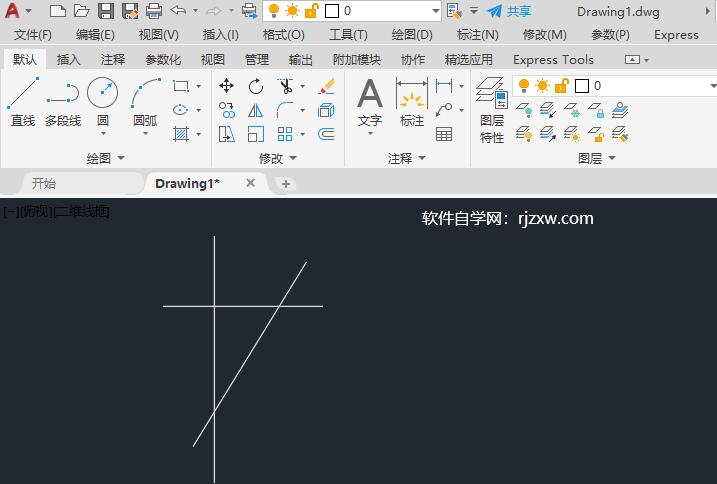Image resolution: width=717 pixels, height=484 pixels.
Task: Click the Undo arrow icon
Action: coord(178,10)
